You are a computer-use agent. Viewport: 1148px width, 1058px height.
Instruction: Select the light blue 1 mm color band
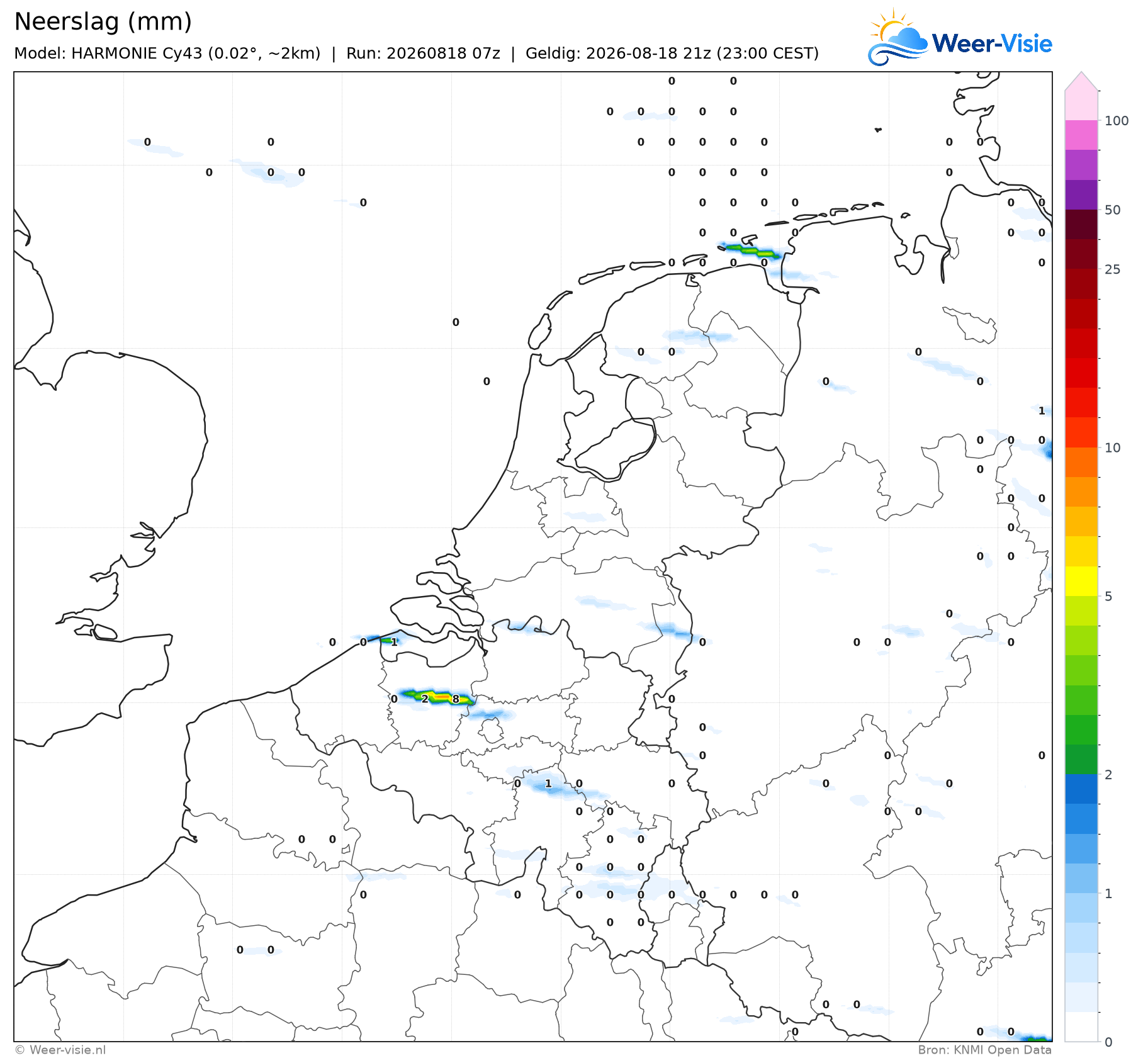pos(1081,908)
